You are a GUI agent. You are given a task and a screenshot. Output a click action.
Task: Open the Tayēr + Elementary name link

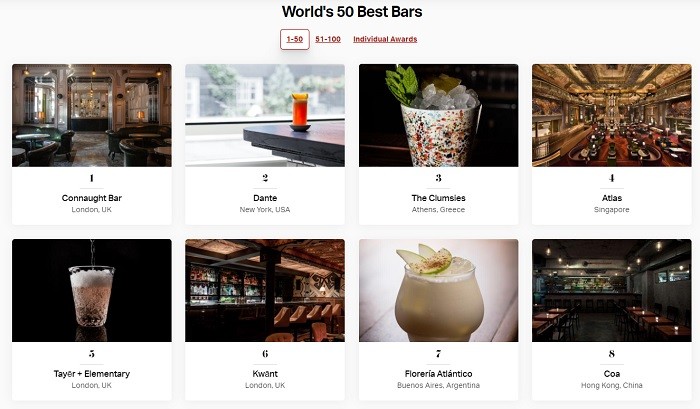click(x=92, y=374)
